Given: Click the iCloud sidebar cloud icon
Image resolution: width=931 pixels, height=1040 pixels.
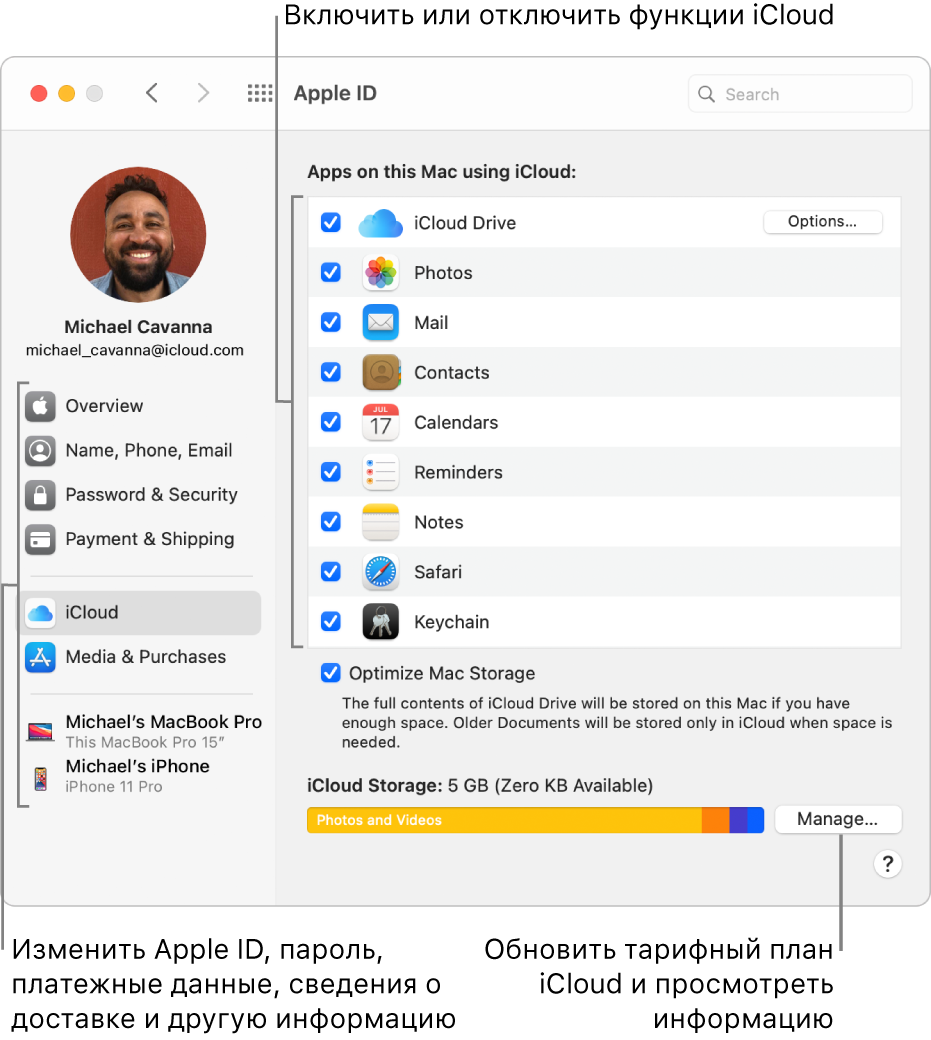Looking at the screenshot, I should point(40,613).
